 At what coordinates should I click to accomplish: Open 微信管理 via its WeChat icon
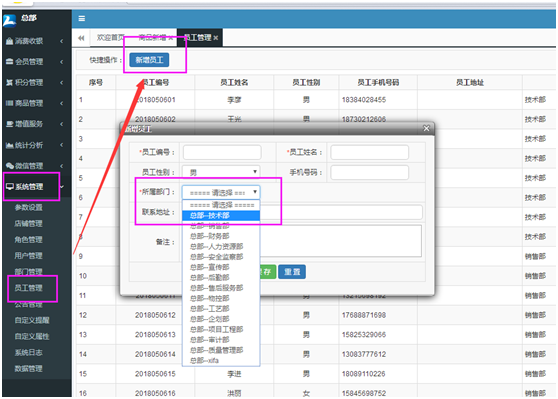[10, 166]
